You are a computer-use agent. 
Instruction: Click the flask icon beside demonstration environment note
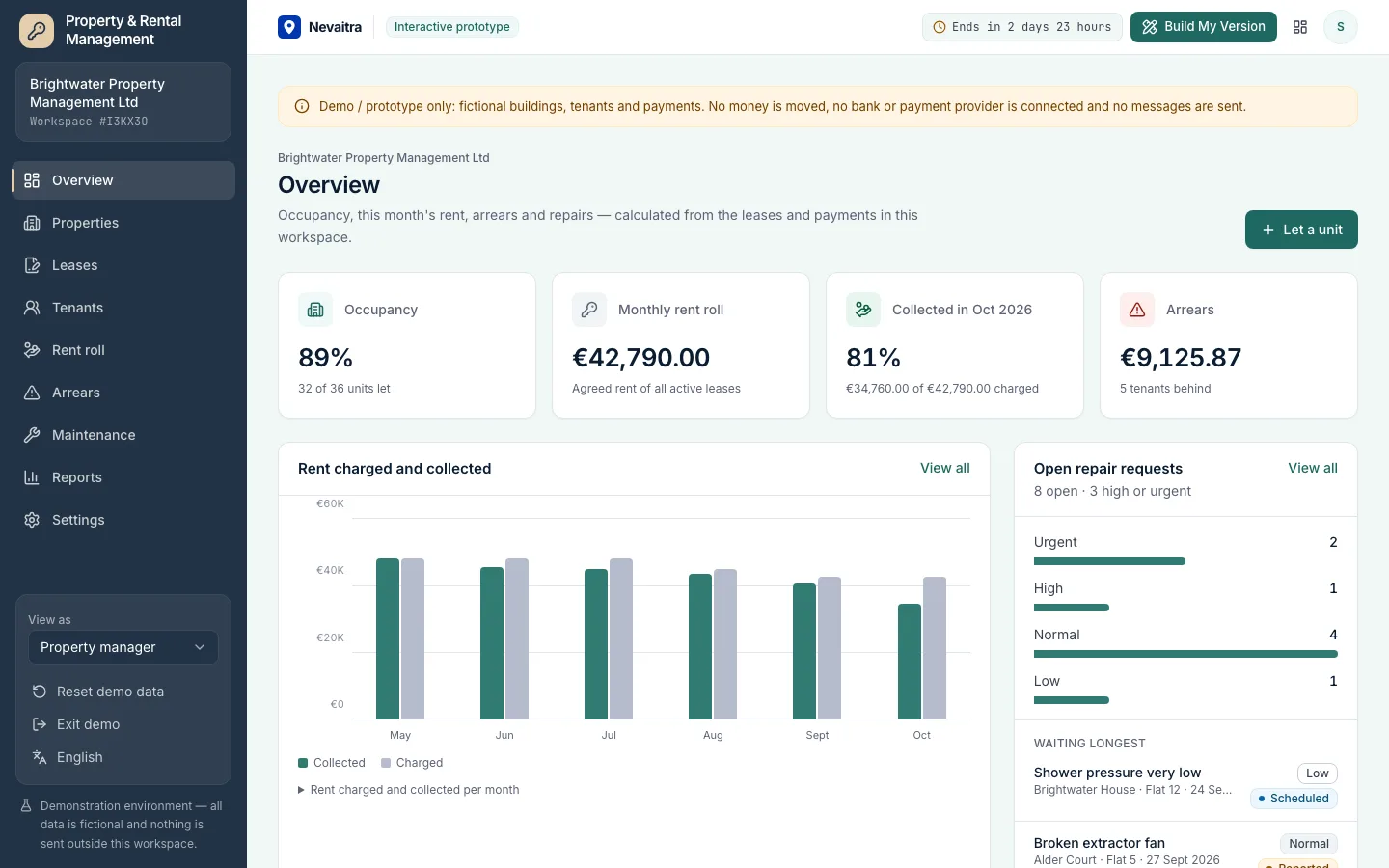[x=27, y=806]
